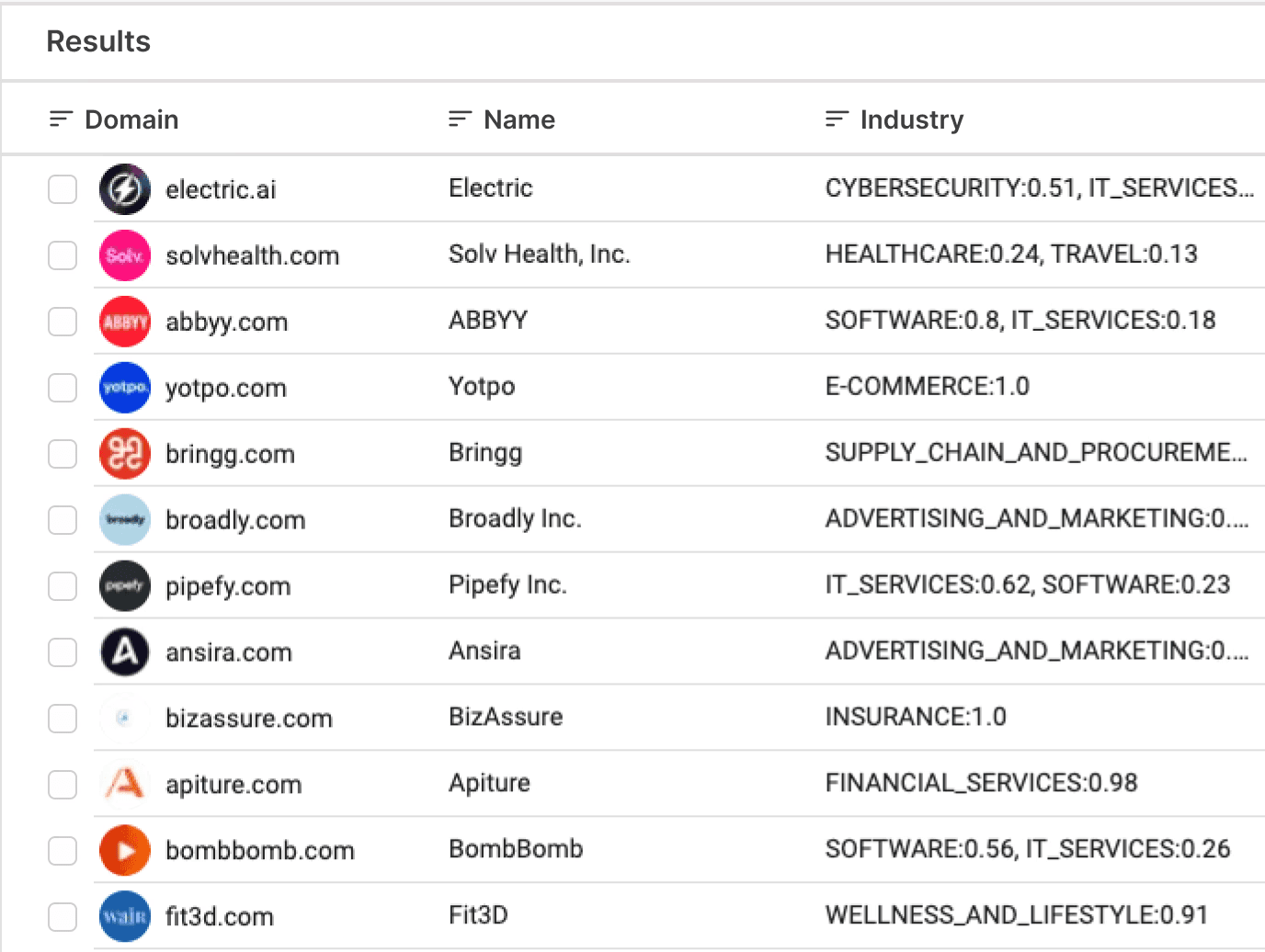The width and height of the screenshot is (1265, 952).
Task: Click the Yotpo blue circular logo
Action: point(123,388)
